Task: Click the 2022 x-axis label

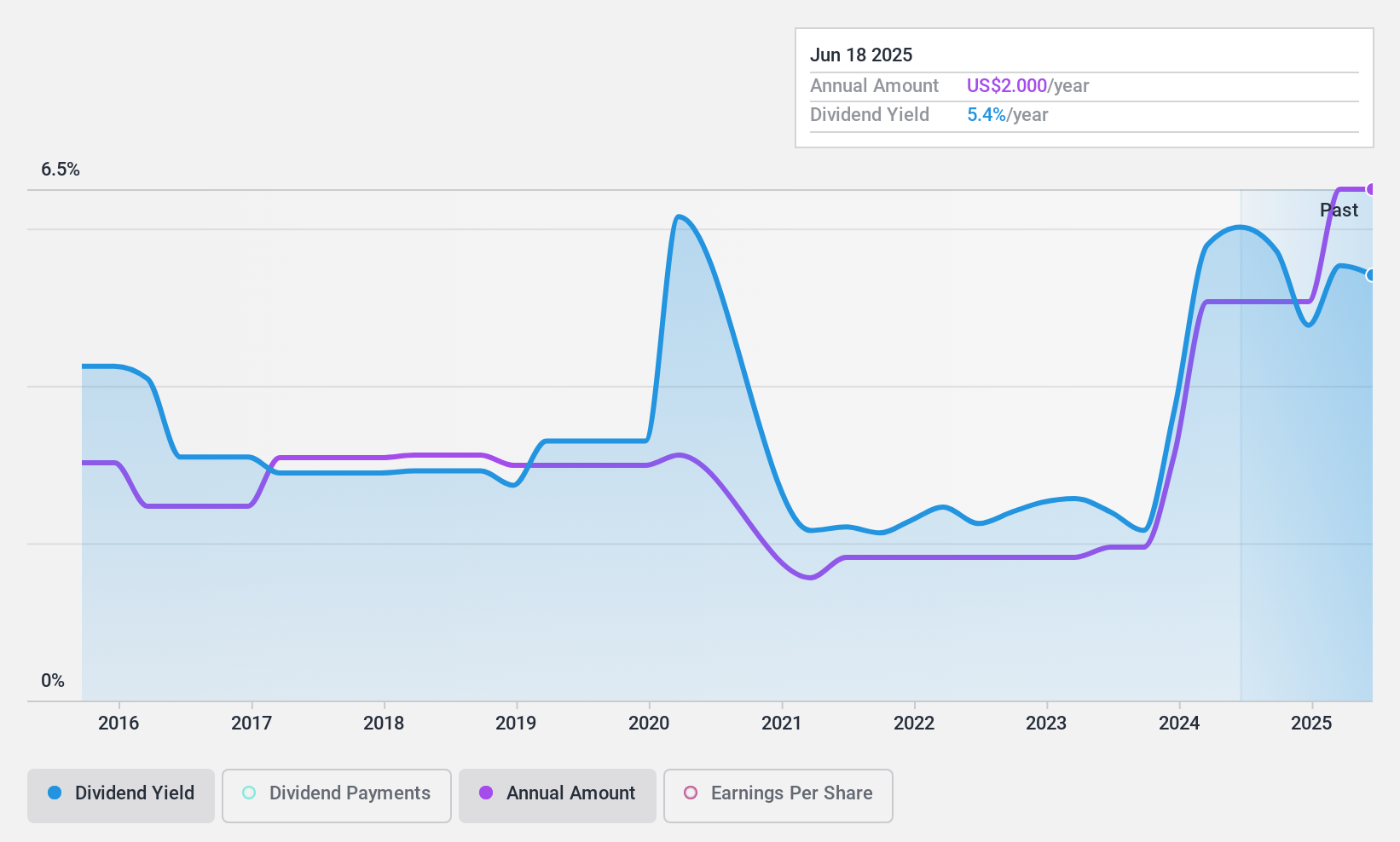Action: pyautogui.click(x=914, y=724)
